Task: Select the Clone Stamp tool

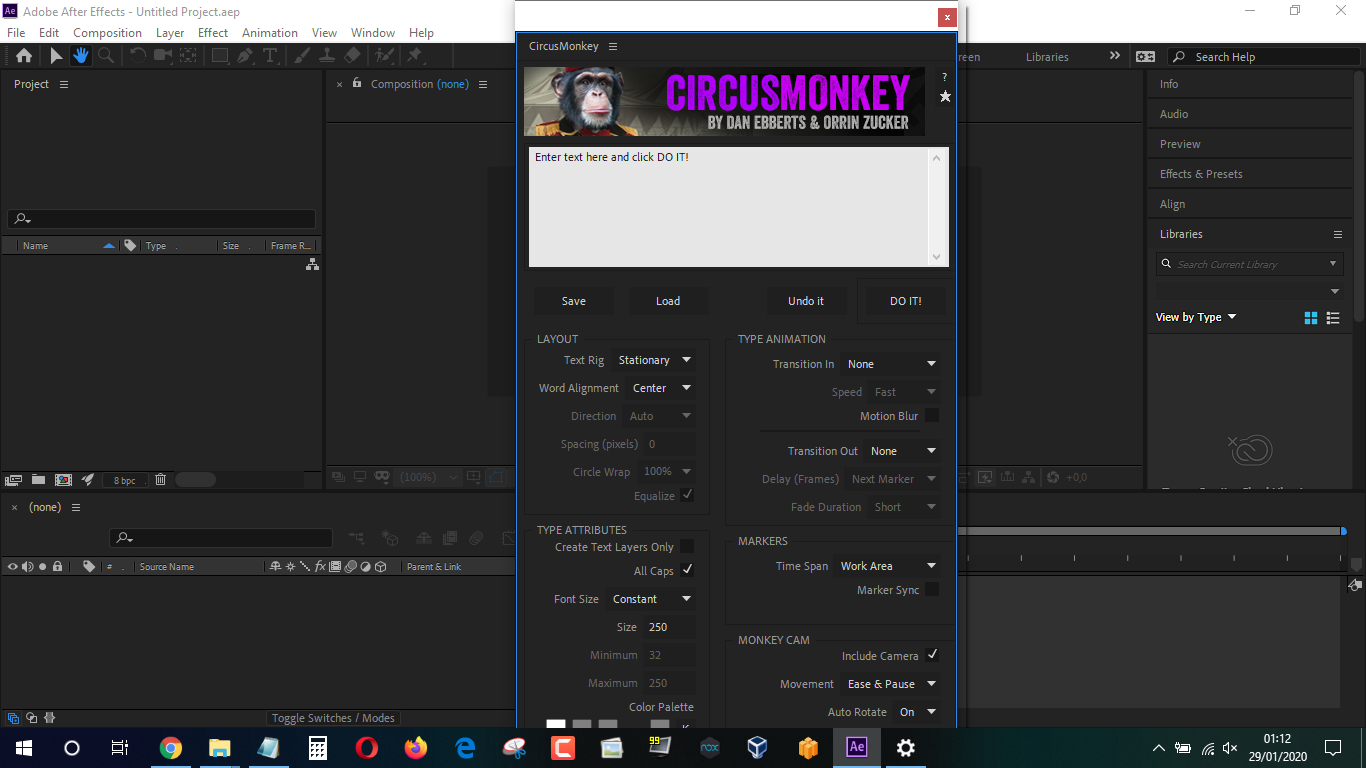Action: pos(328,56)
